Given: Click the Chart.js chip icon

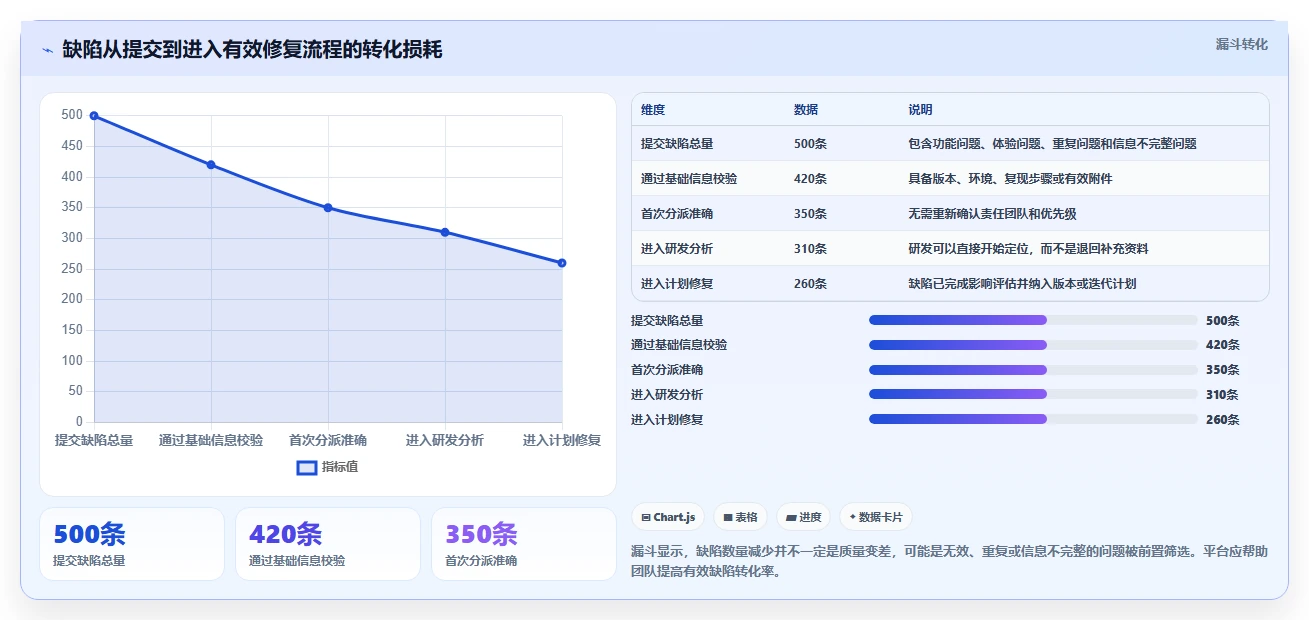Looking at the screenshot, I should point(646,517).
